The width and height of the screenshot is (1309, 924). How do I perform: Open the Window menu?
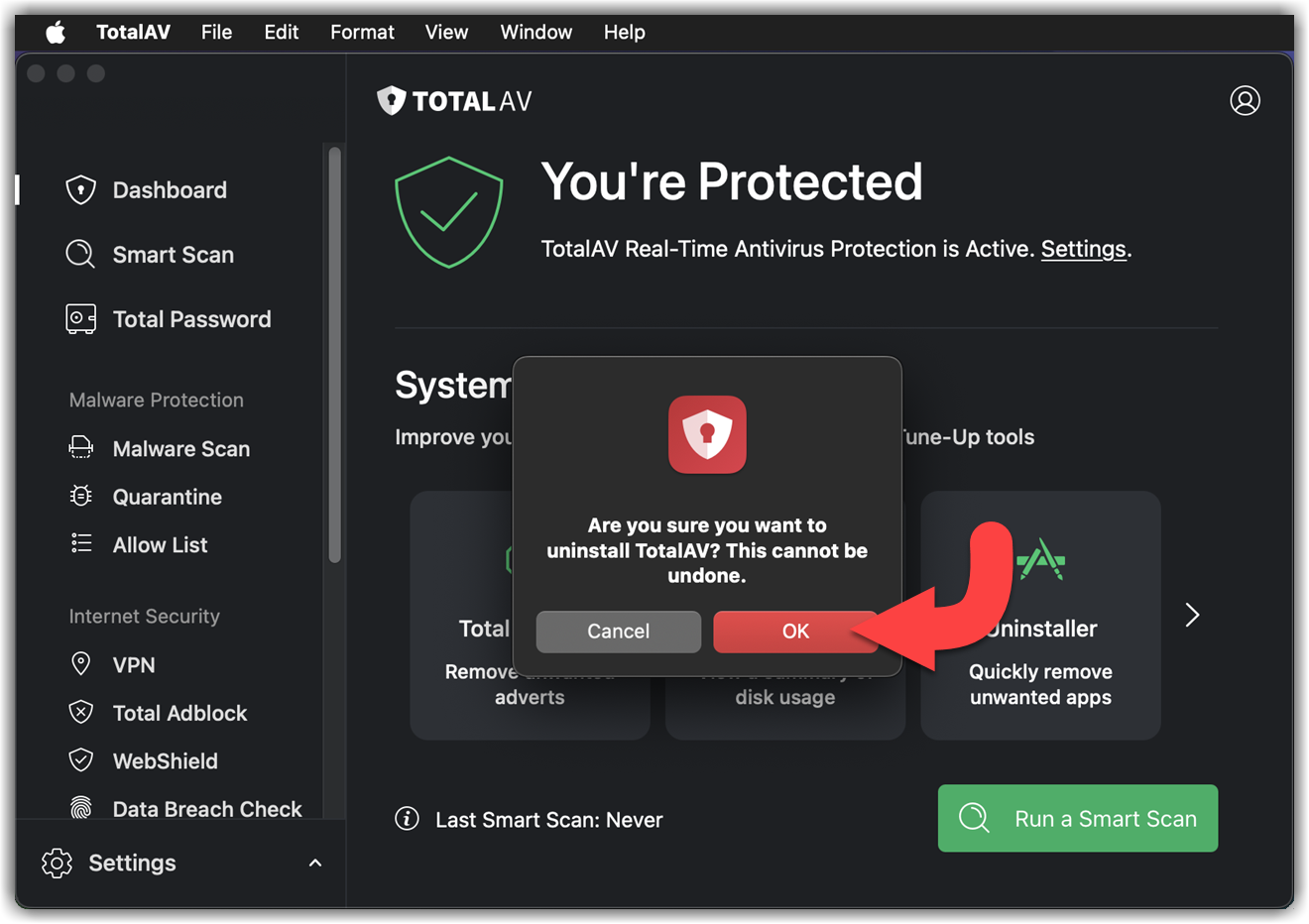(x=535, y=32)
